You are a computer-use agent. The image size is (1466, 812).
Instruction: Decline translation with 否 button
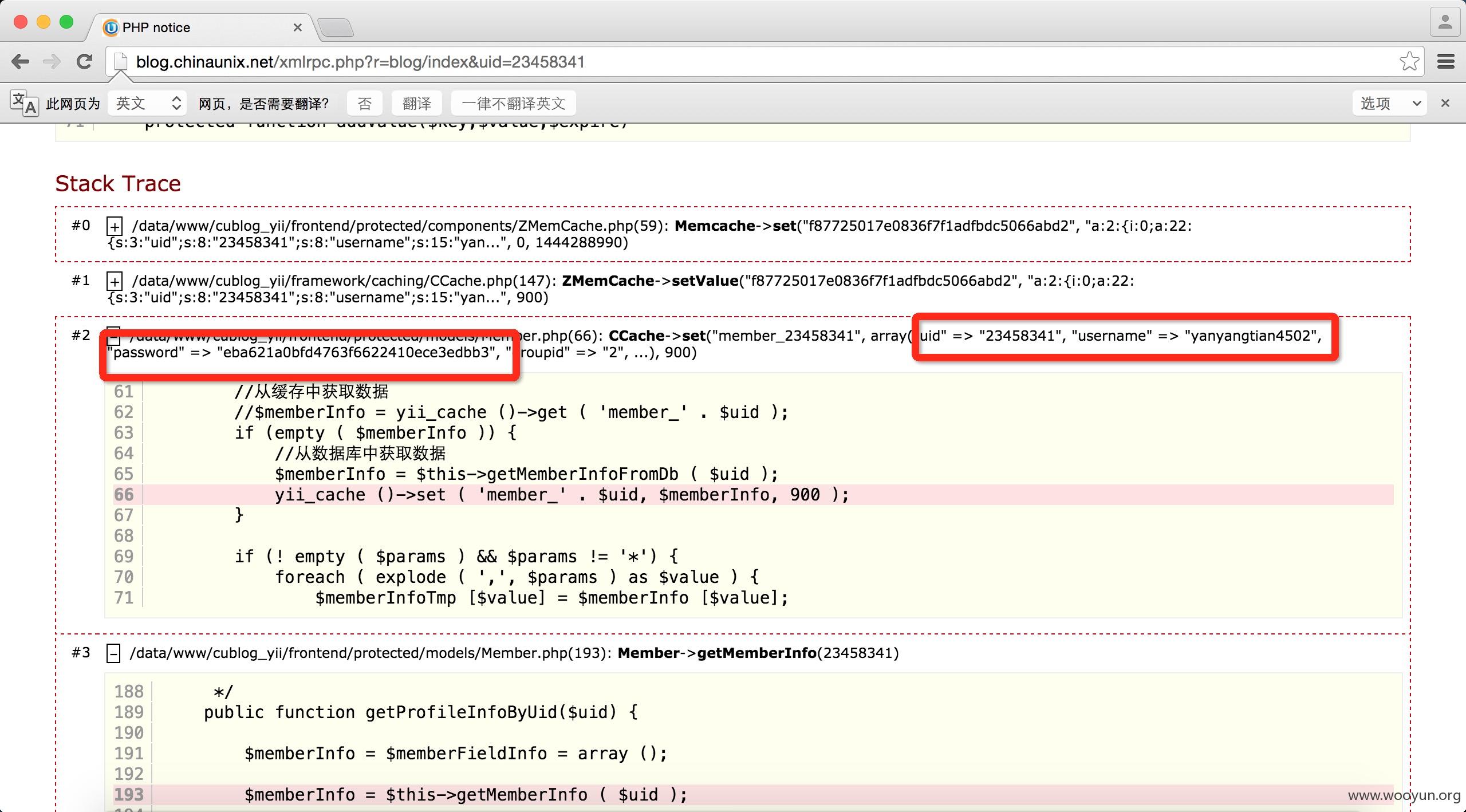[365, 103]
